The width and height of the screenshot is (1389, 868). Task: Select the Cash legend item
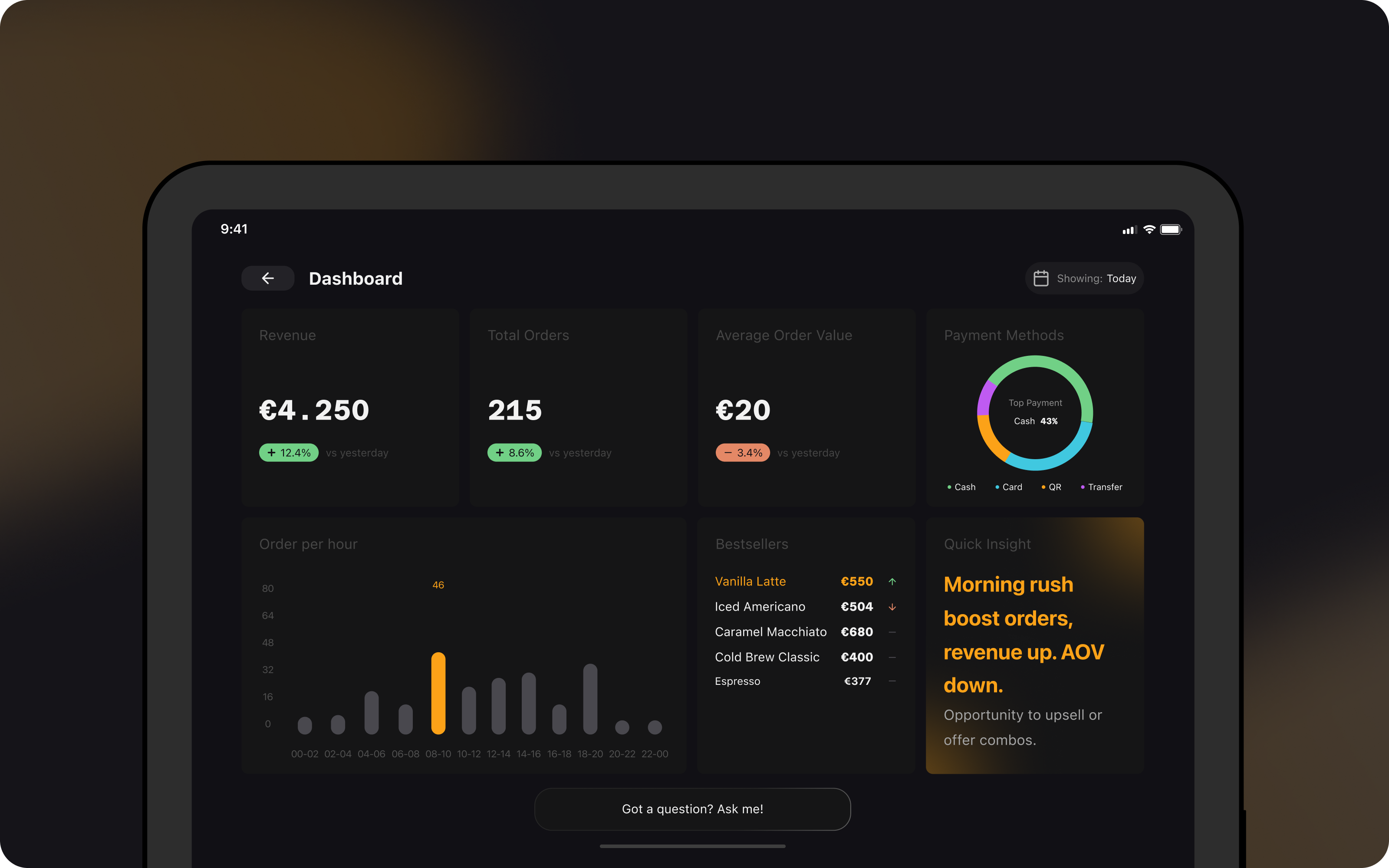point(961,487)
